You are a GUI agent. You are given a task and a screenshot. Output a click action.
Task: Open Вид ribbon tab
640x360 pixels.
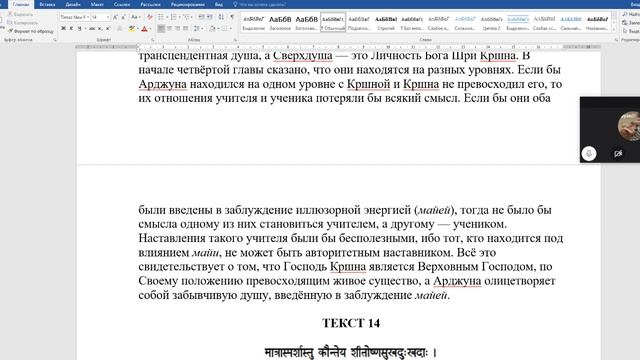[219, 4]
